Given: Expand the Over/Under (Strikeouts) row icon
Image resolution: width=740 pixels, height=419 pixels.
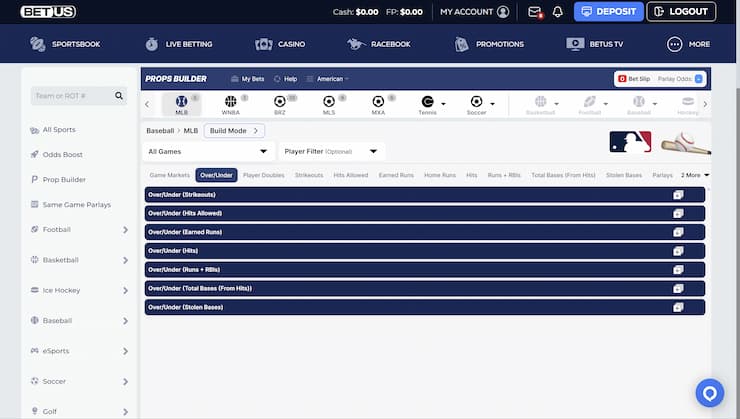Looking at the screenshot, I should tap(678, 194).
